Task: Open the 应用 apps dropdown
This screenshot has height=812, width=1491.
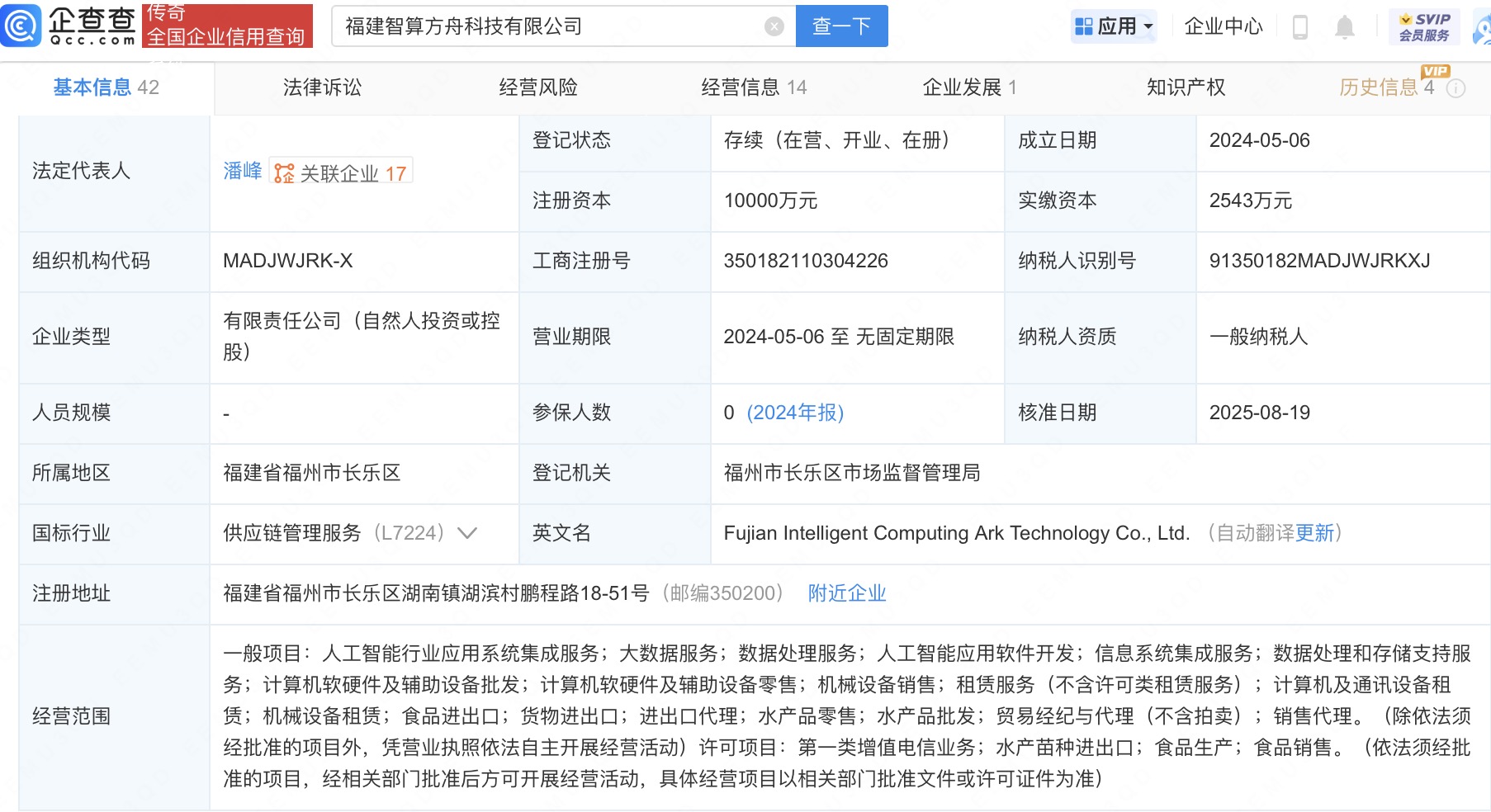Action: 1114,26
